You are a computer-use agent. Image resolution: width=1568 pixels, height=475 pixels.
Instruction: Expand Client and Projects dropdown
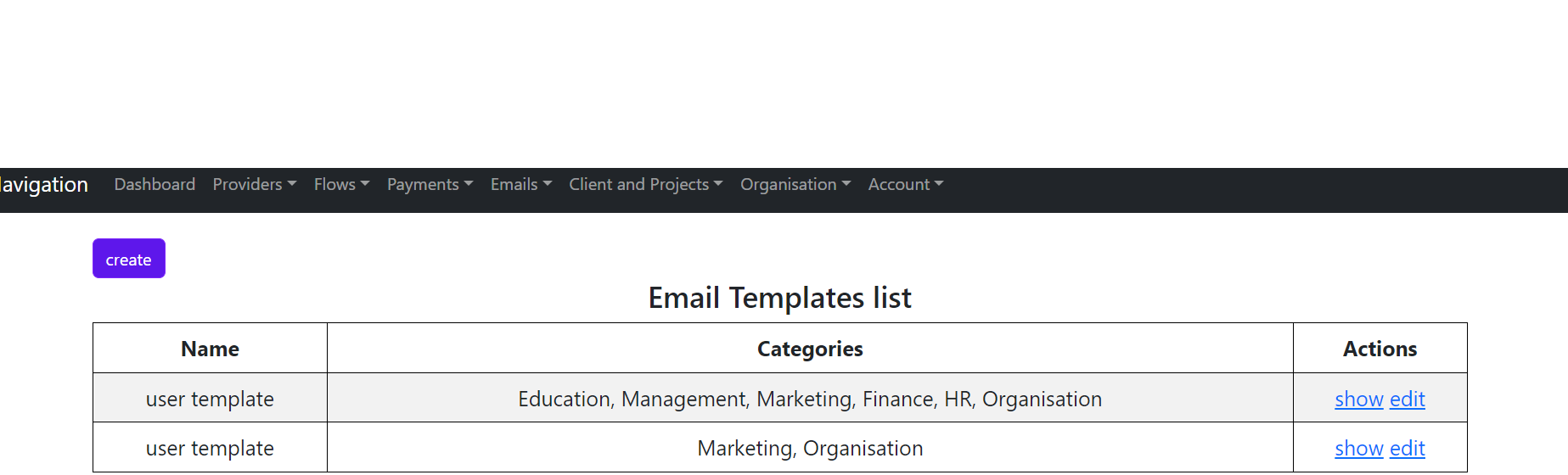pos(646,184)
